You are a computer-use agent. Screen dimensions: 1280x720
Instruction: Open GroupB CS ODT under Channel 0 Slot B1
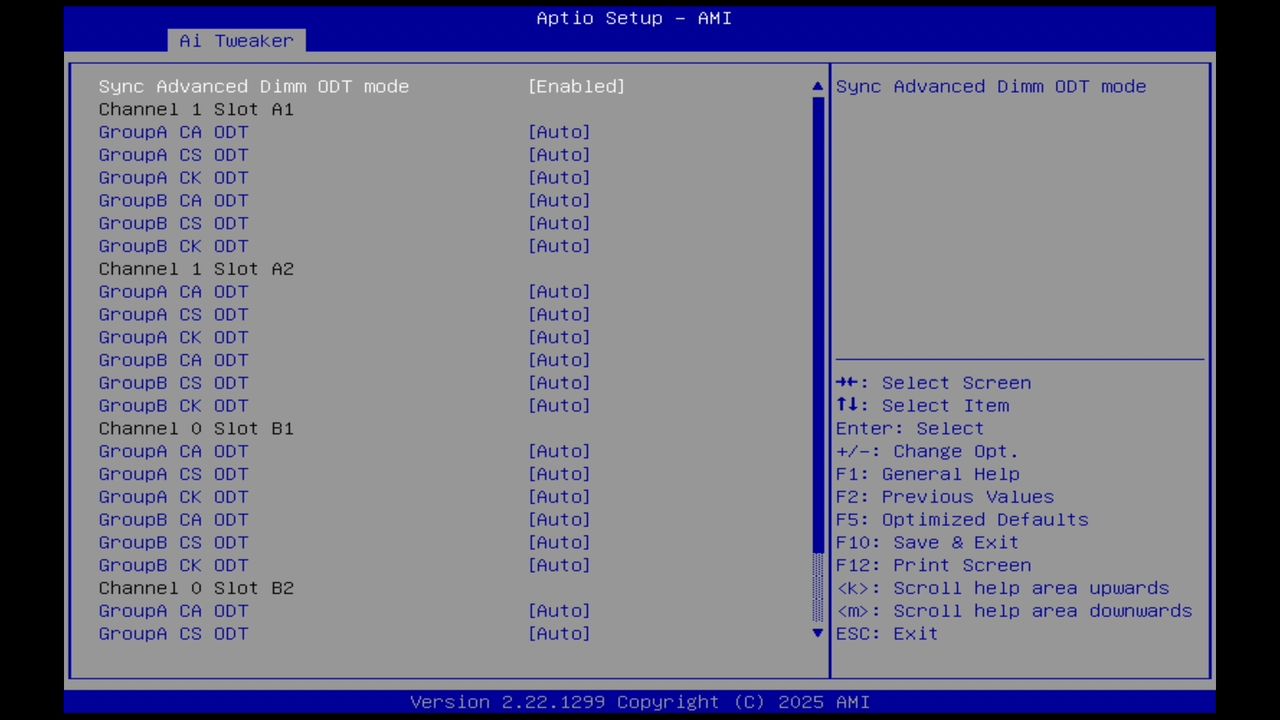173,542
